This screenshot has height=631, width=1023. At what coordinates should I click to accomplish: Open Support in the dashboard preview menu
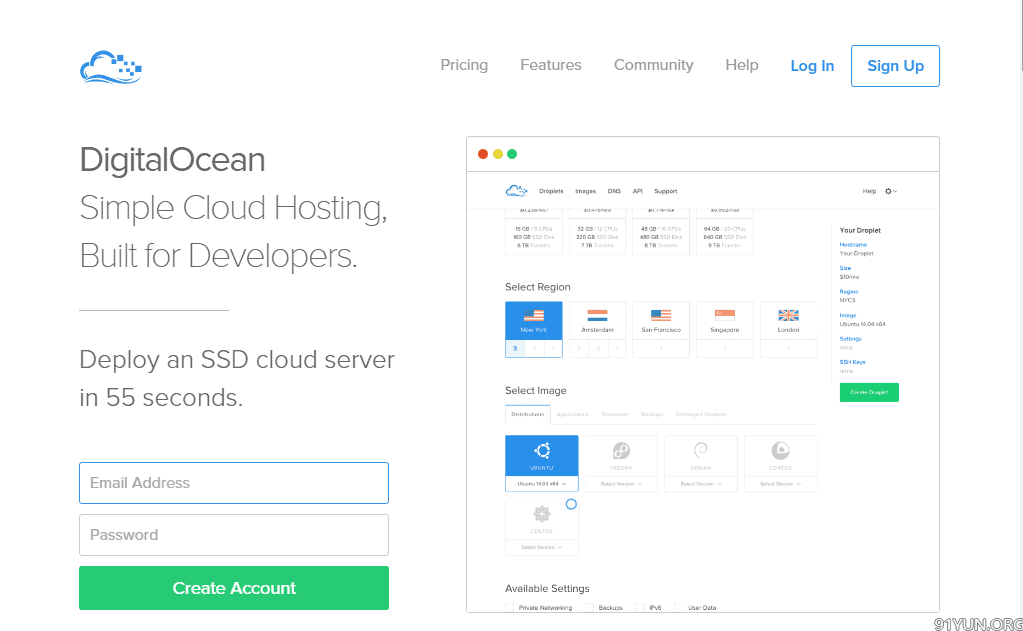click(x=665, y=191)
